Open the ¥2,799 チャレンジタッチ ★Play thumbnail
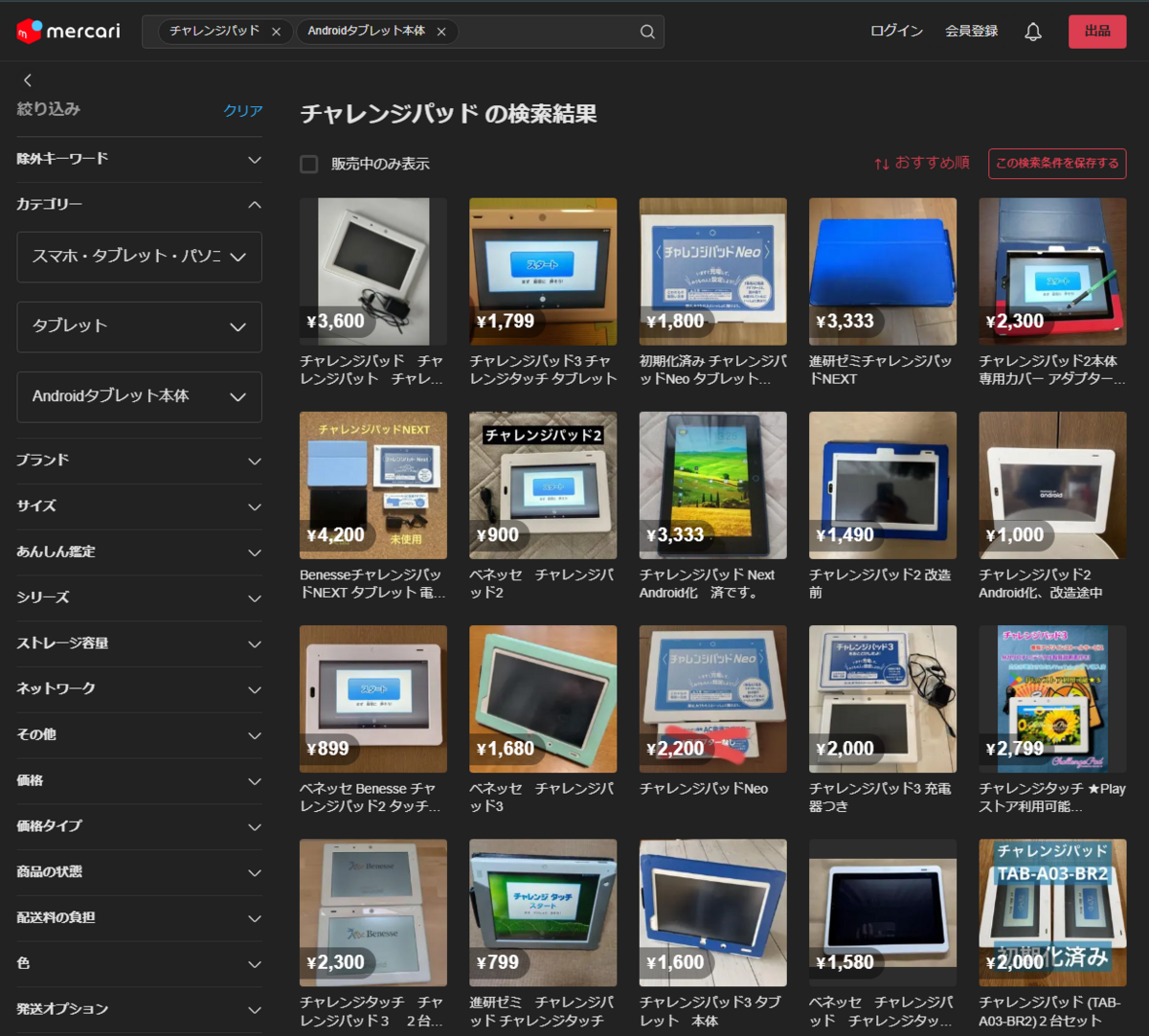Screen dimensions: 1149x1036 tap(1052, 699)
